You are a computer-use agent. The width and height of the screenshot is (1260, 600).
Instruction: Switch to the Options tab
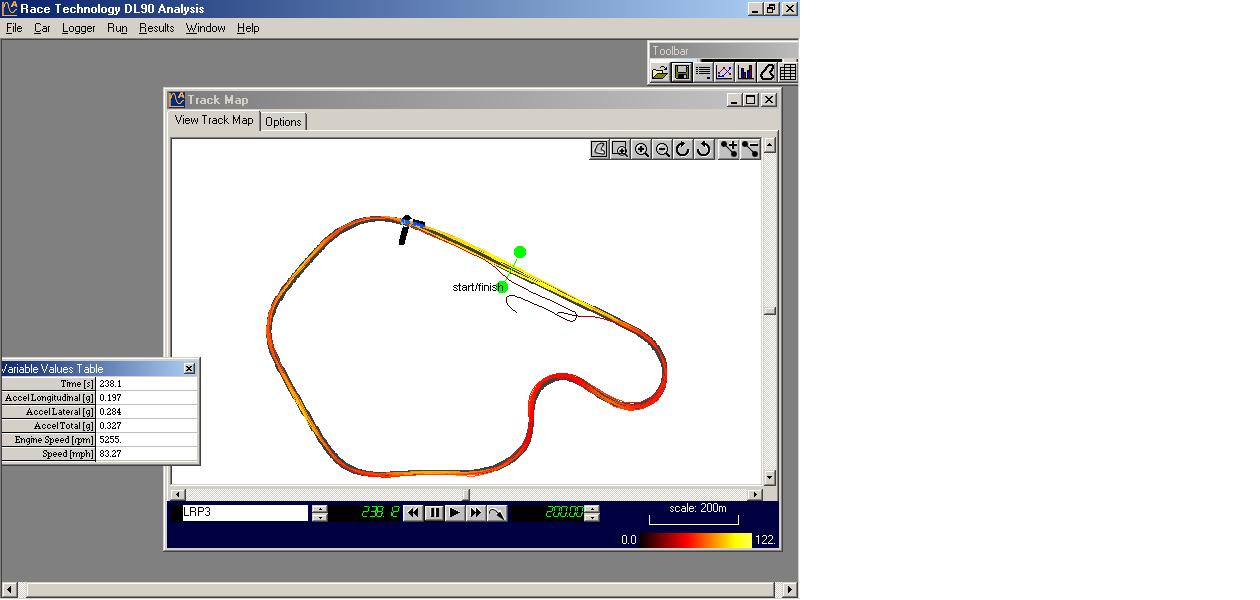[283, 122]
